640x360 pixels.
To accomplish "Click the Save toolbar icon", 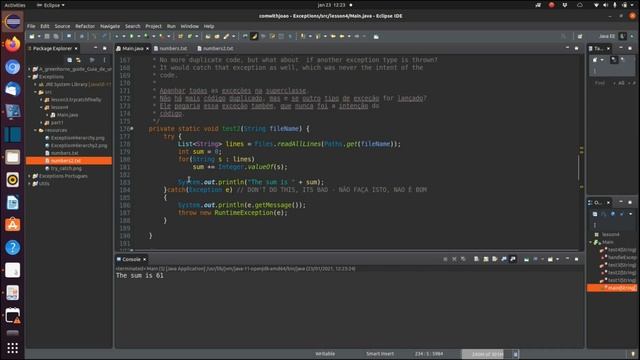I will pos(47,36).
